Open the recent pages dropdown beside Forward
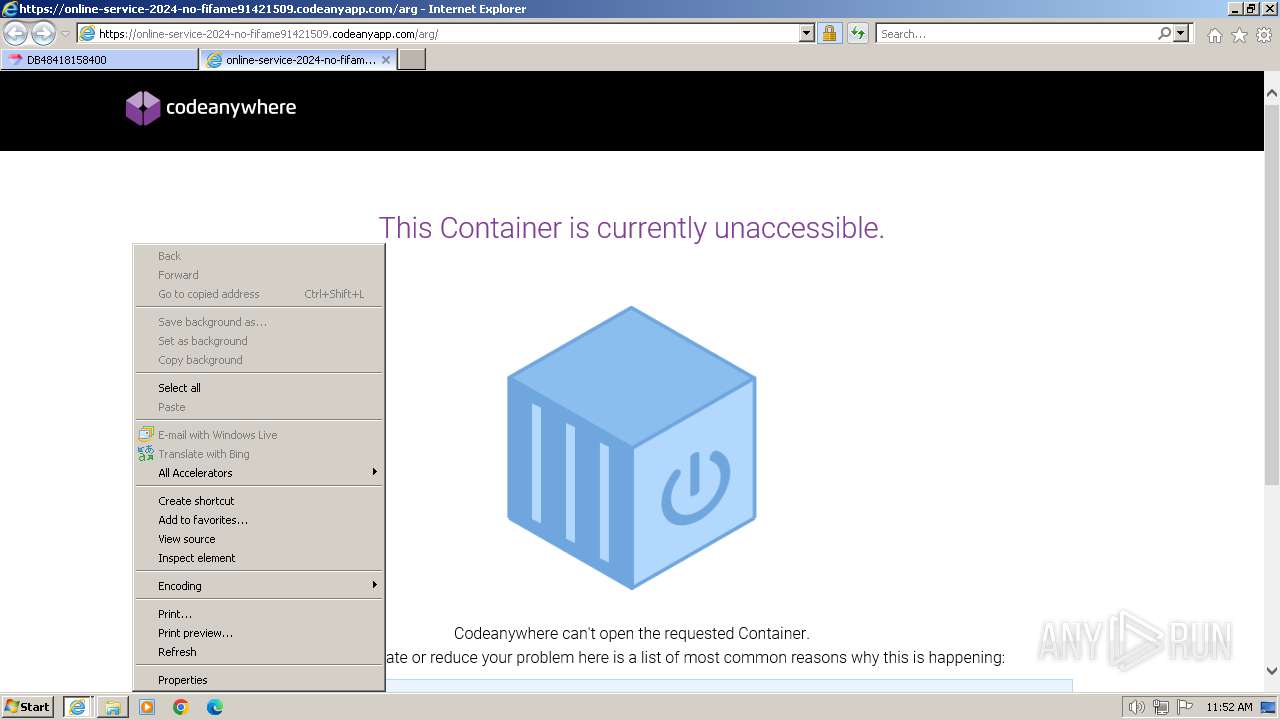The height and width of the screenshot is (720, 1280). [x=65, y=34]
